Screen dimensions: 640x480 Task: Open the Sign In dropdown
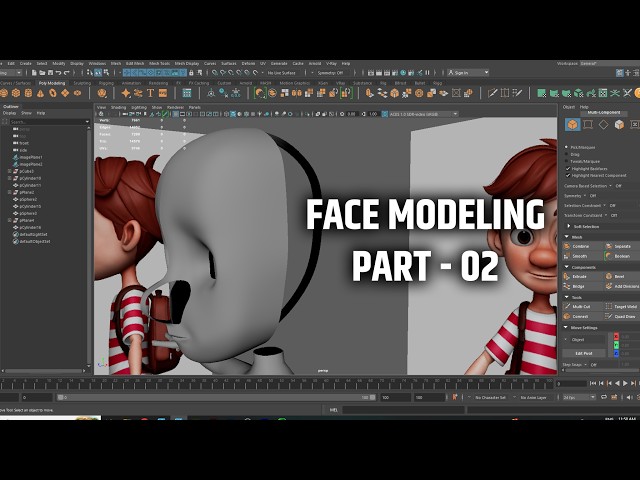coord(468,73)
